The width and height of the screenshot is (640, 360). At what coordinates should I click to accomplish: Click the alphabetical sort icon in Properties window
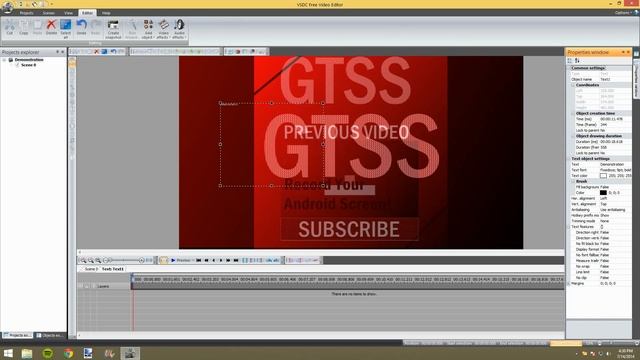pyautogui.click(x=577, y=61)
